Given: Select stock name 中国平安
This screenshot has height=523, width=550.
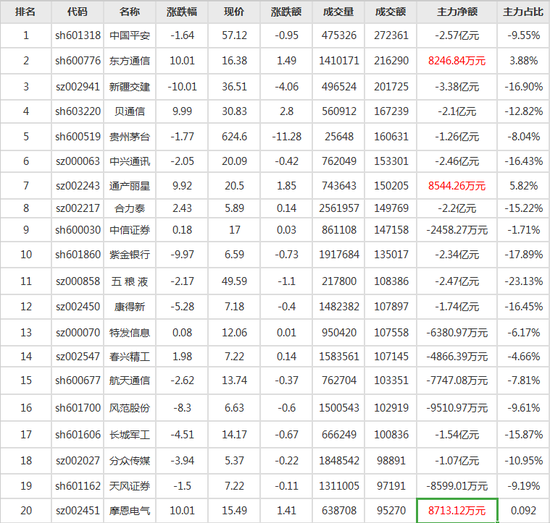Looking at the screenshot, I should pyautogui.click(x=129, y=35).
